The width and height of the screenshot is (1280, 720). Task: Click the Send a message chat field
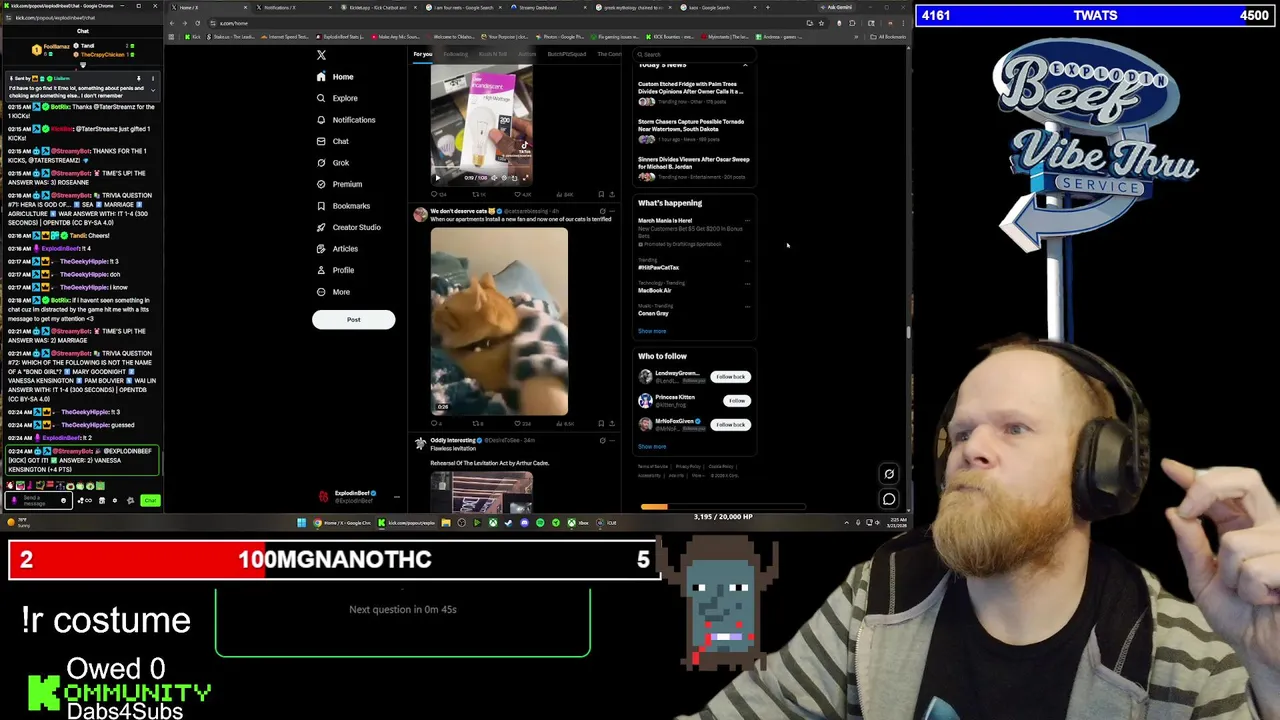(40, 500)
